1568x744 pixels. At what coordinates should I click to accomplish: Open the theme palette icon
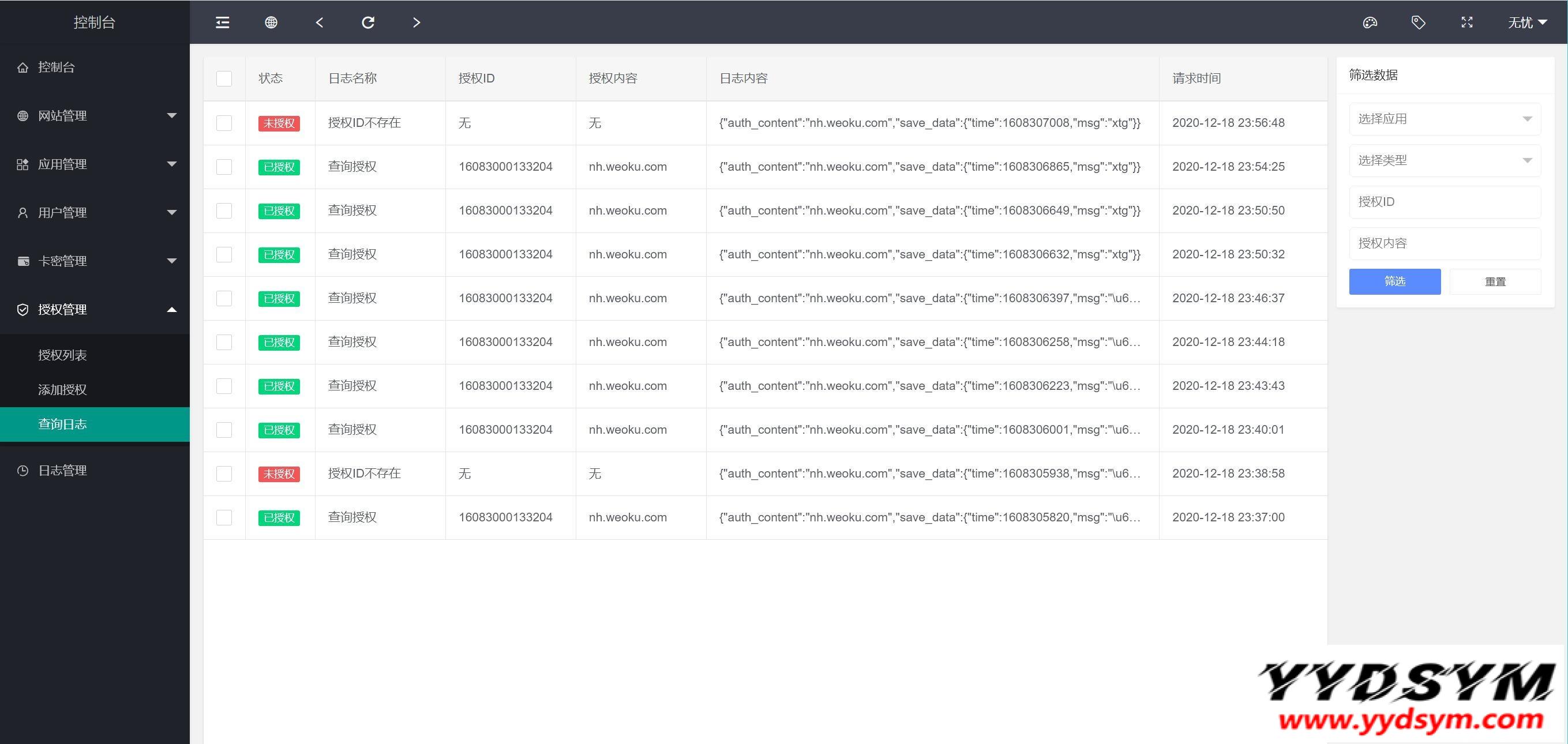click(x=1370, y=22)
